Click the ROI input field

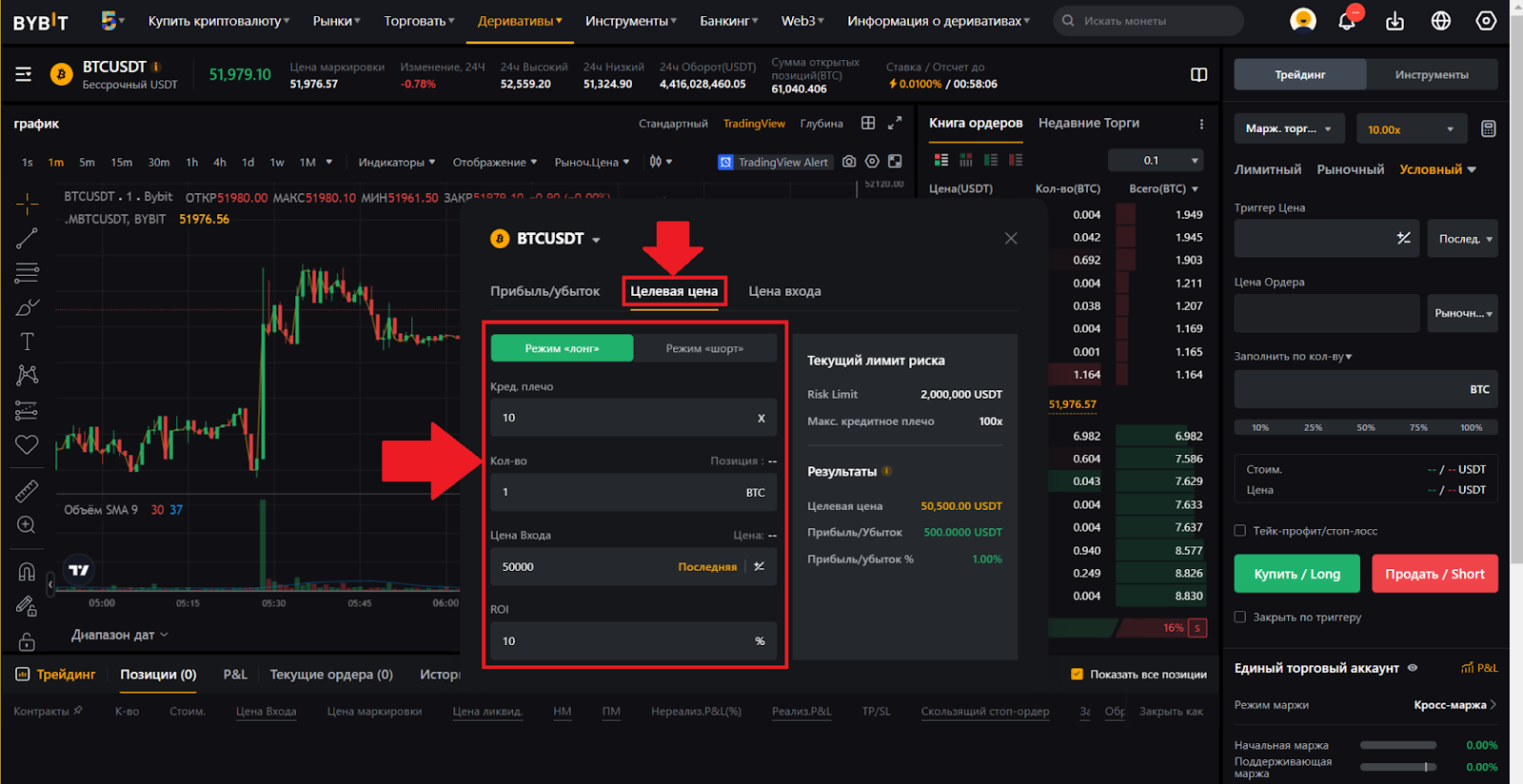(x=619, y=641)
